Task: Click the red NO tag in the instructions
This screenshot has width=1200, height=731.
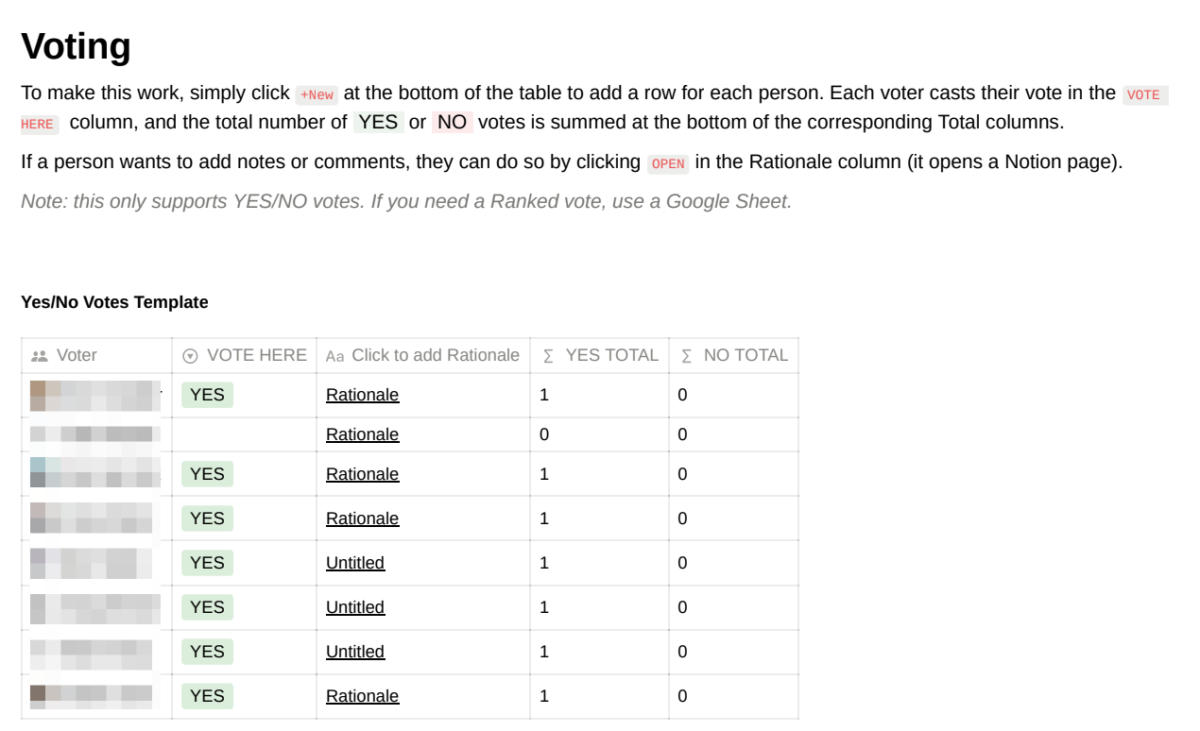Action: click(452, 123)
